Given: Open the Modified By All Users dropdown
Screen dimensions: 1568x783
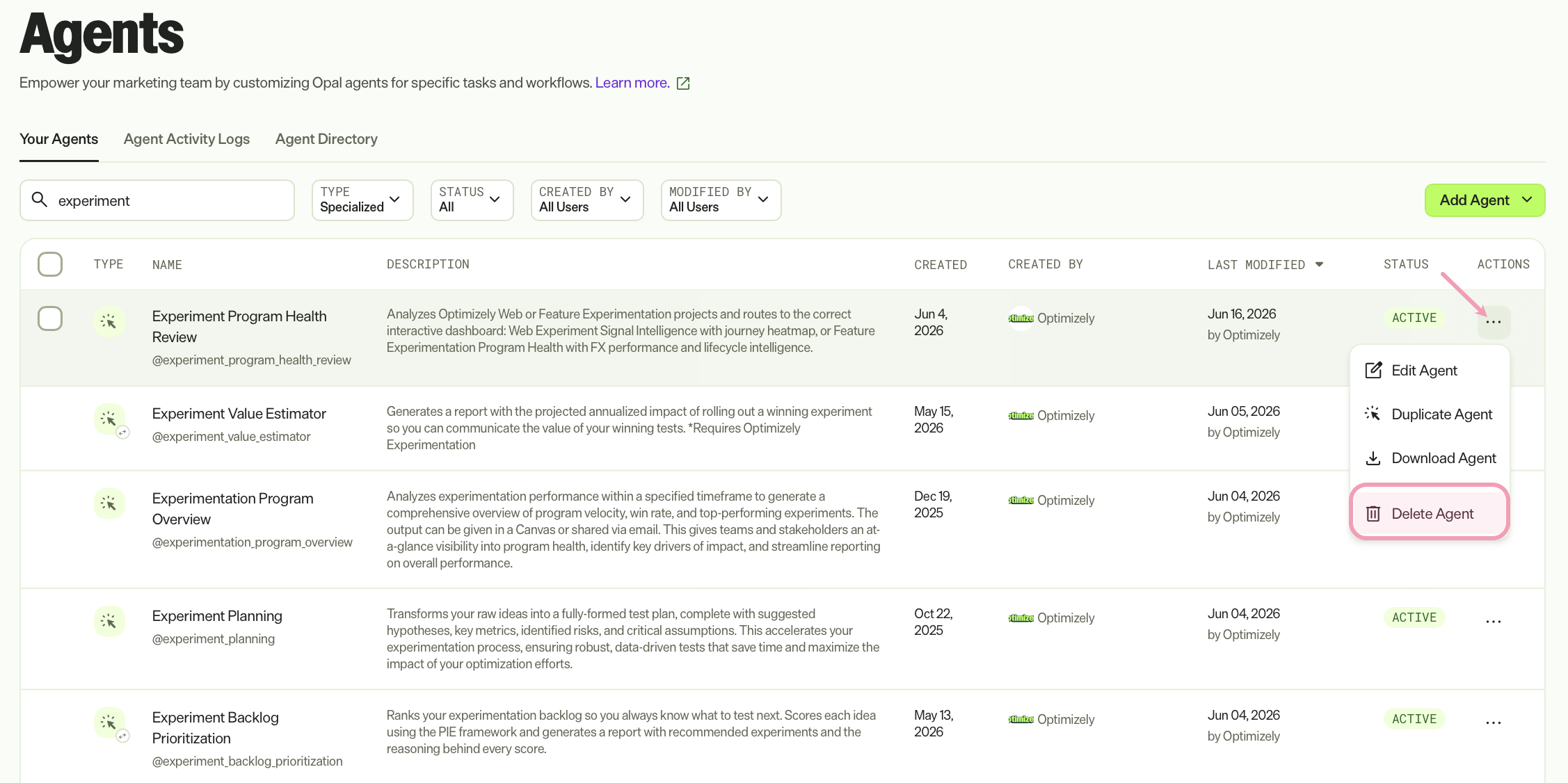Looking at the screenshot, I should pos(721,200).
